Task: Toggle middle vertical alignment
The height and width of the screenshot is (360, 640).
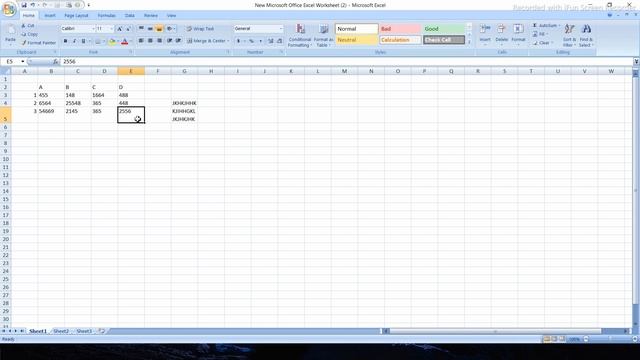Action: [x=150, y=29]
